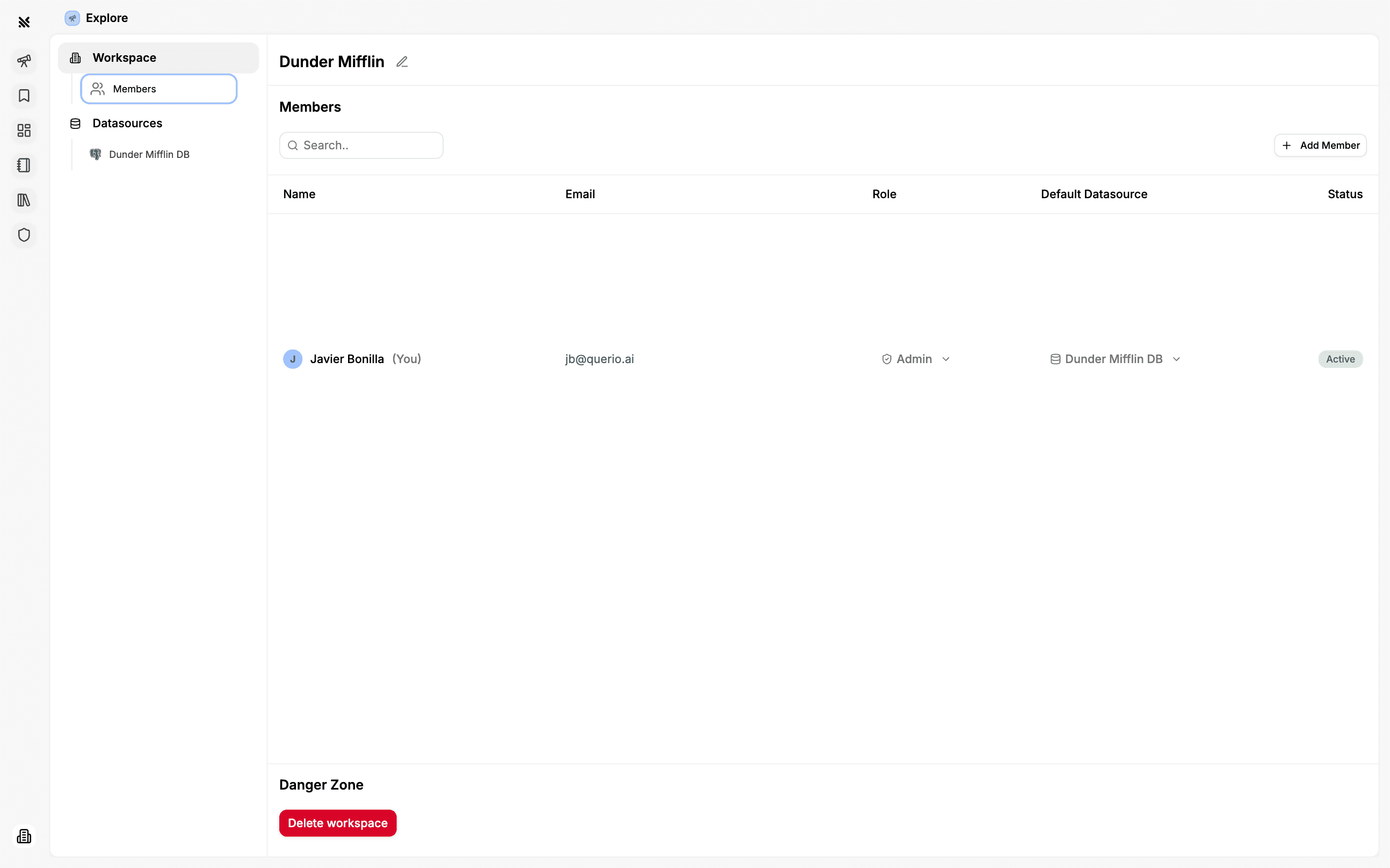Screen dimensions: 1390x868
Task: Select the Members item under Workspace
Action: click(158, 89)
